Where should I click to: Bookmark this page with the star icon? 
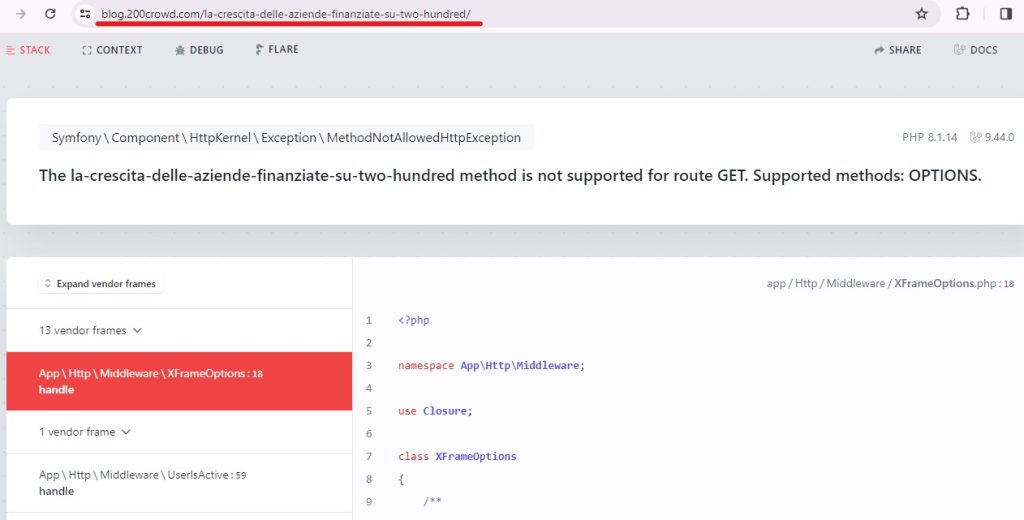pos(921,14)
